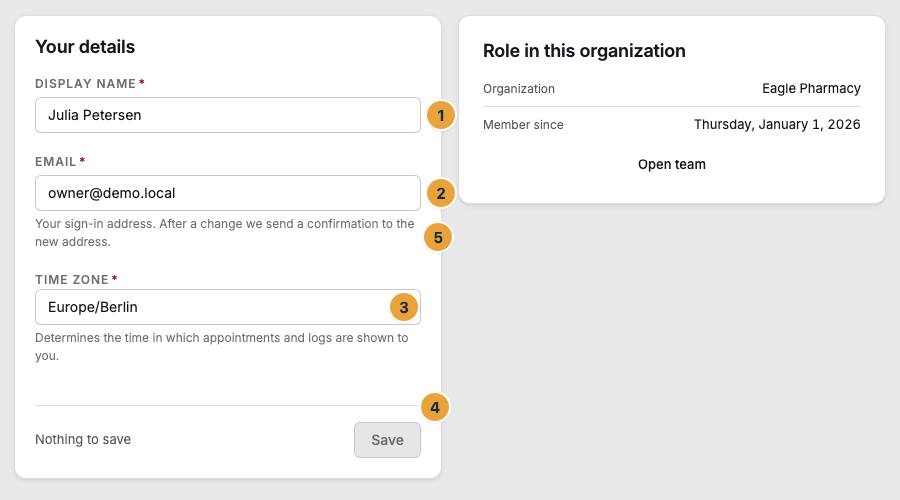Click the email sign-in address help text

224,232
